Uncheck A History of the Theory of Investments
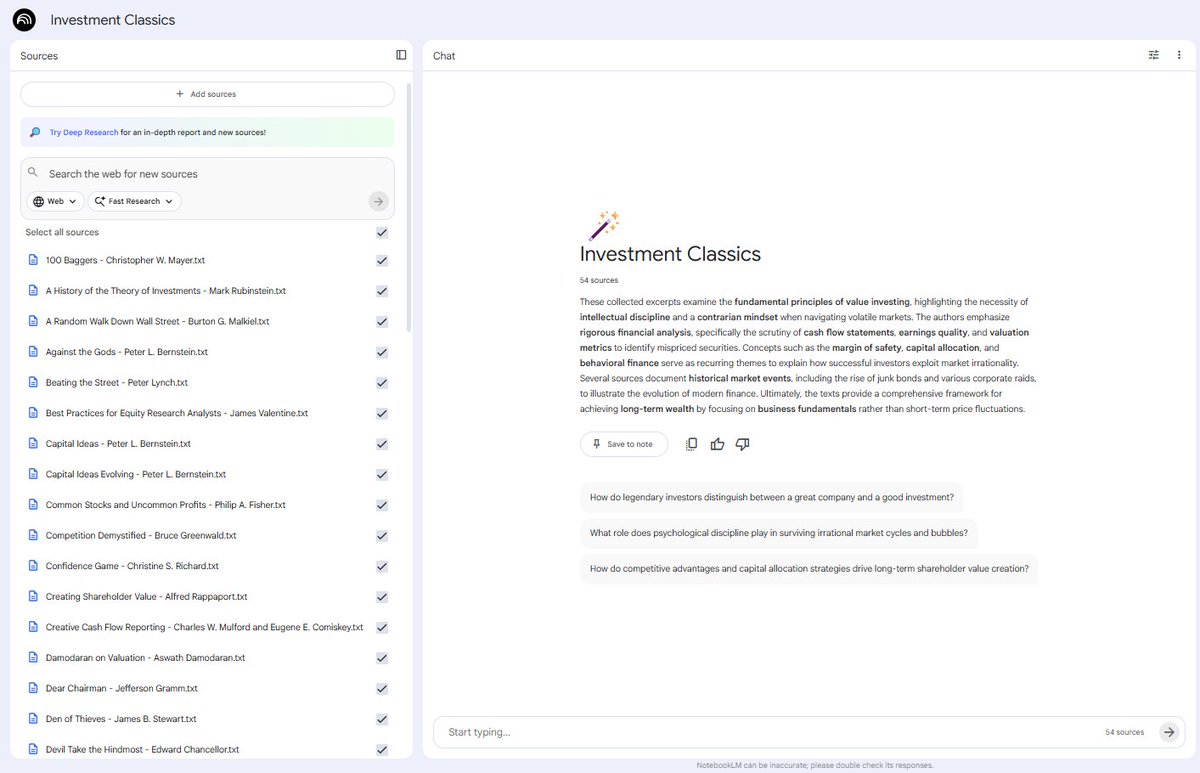The image size is (1200, 773). [382, 291]
